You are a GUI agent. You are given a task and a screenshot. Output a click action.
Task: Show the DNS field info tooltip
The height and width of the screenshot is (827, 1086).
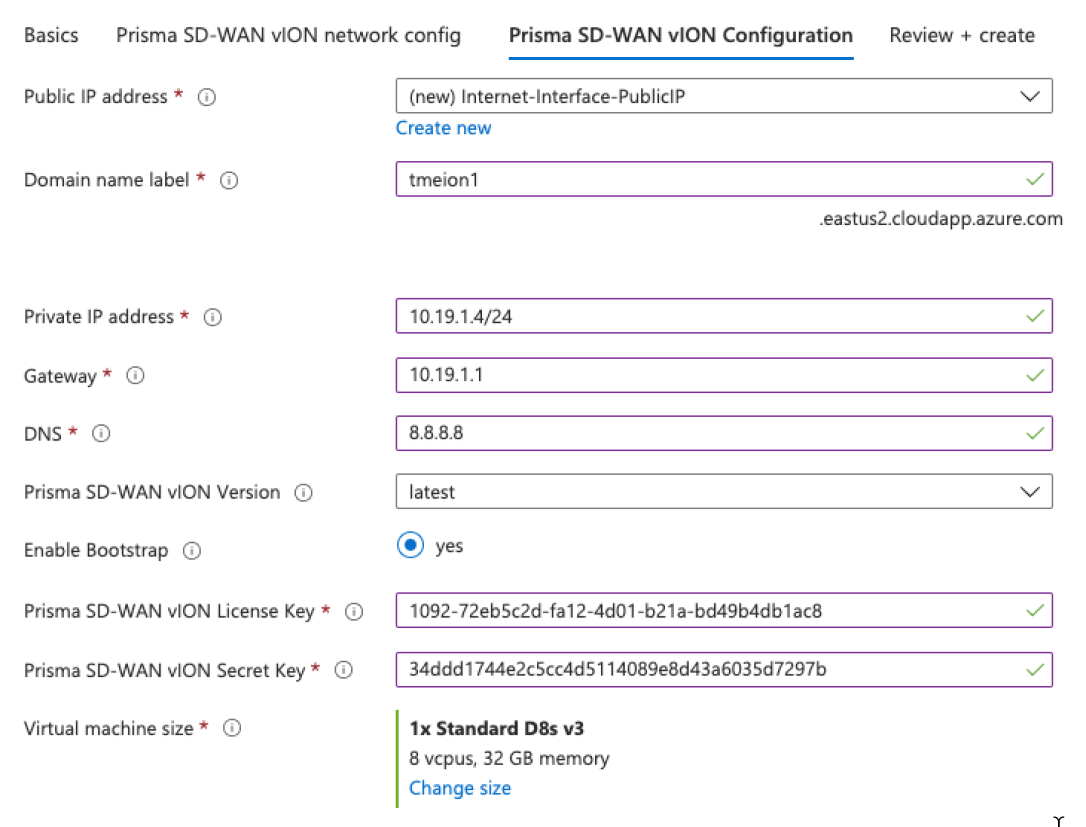[x=101, y=435]
